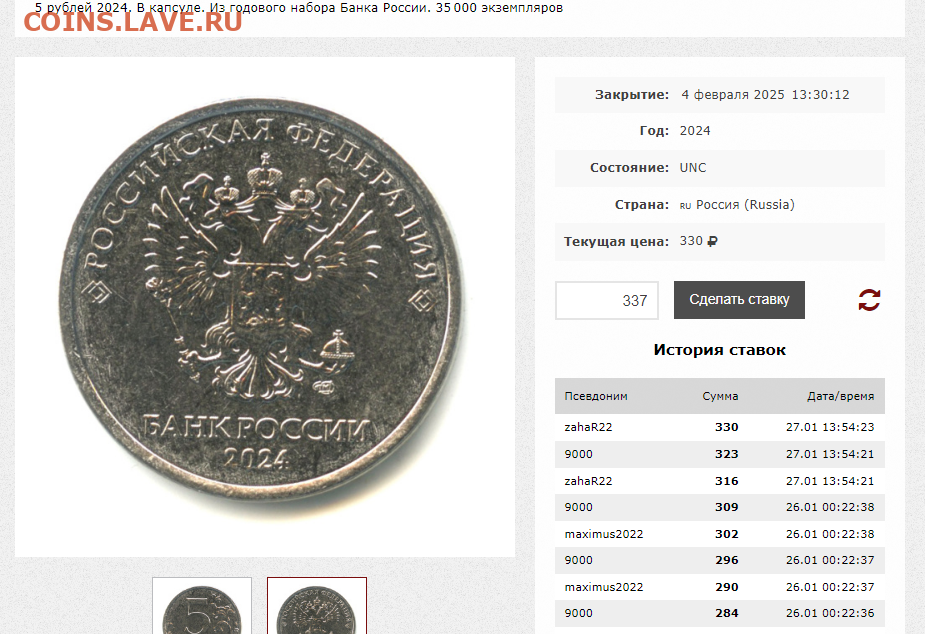Click the История ставок heading

pos(720,350)
